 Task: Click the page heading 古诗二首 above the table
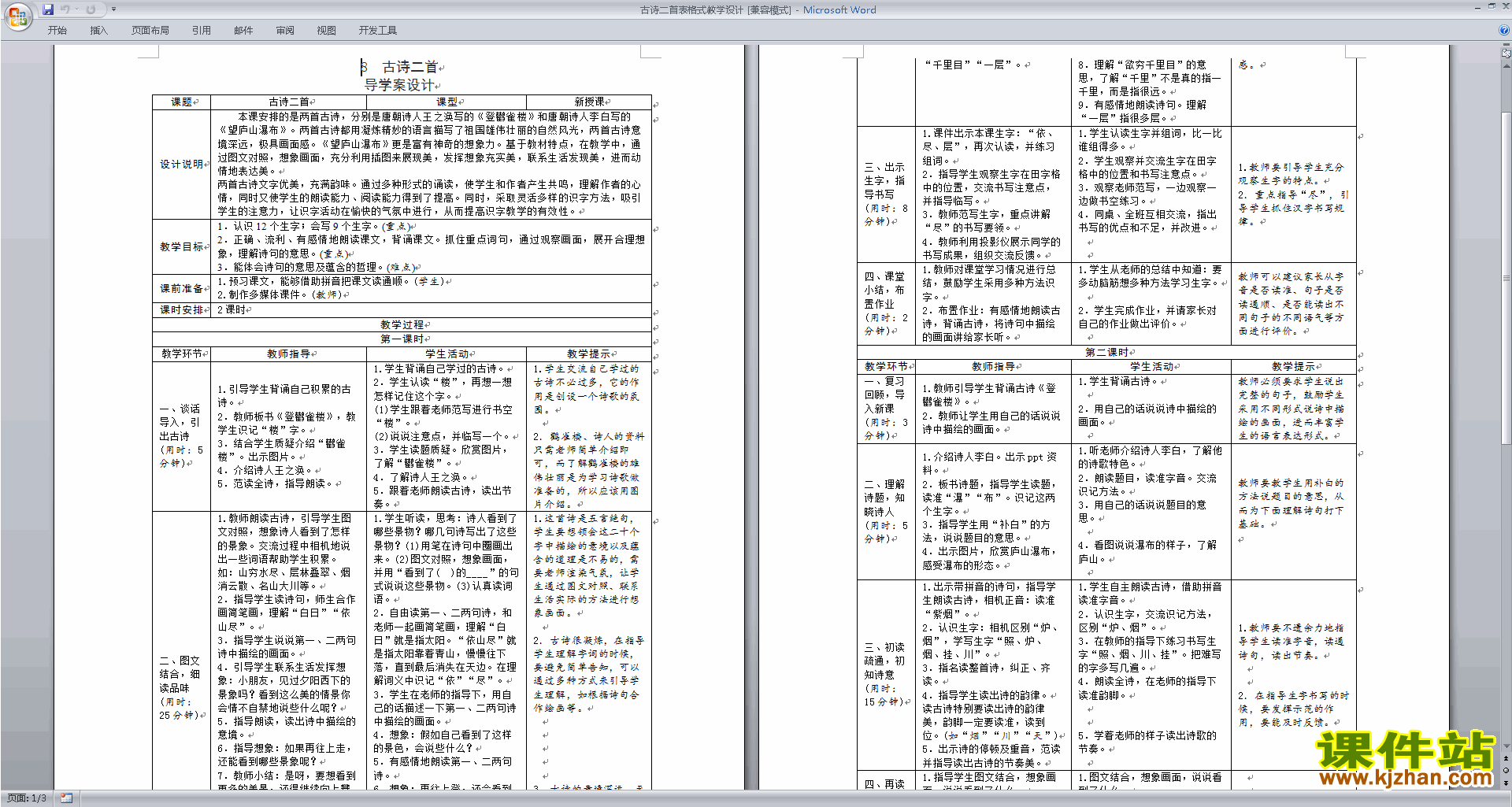(x=409, y=67)
